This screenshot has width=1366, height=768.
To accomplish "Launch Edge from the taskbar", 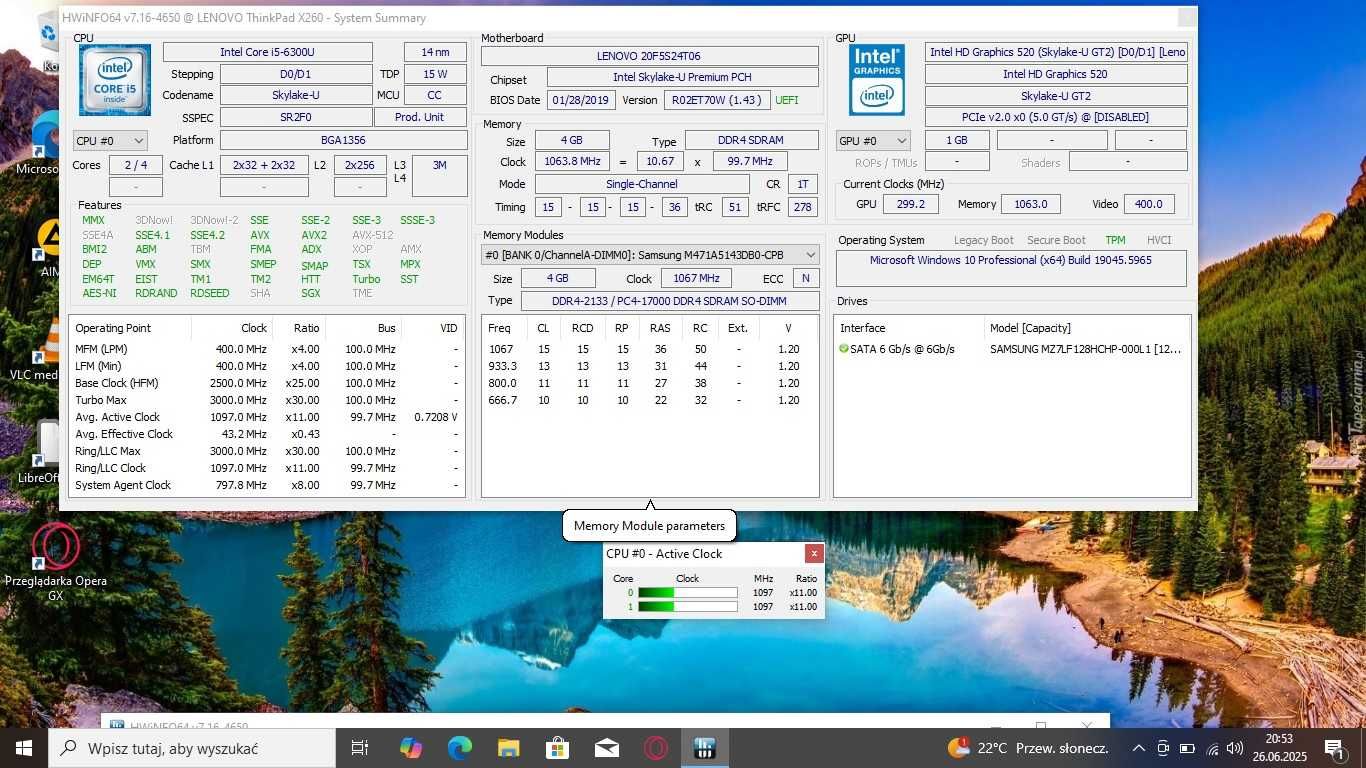I will tap(459, 748).
